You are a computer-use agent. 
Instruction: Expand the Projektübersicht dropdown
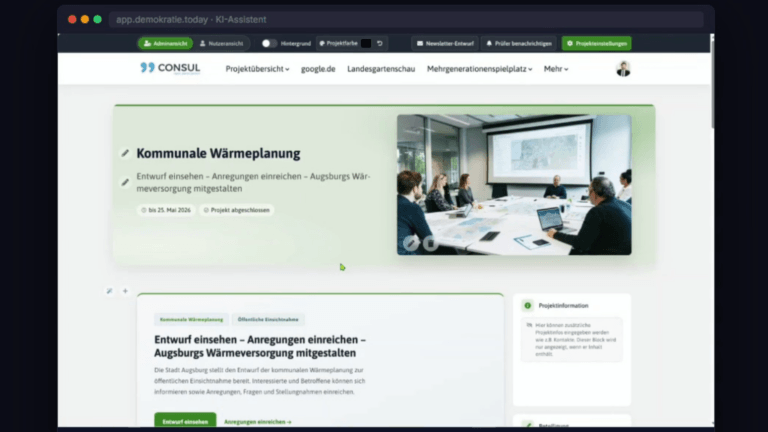coord(257,69)
